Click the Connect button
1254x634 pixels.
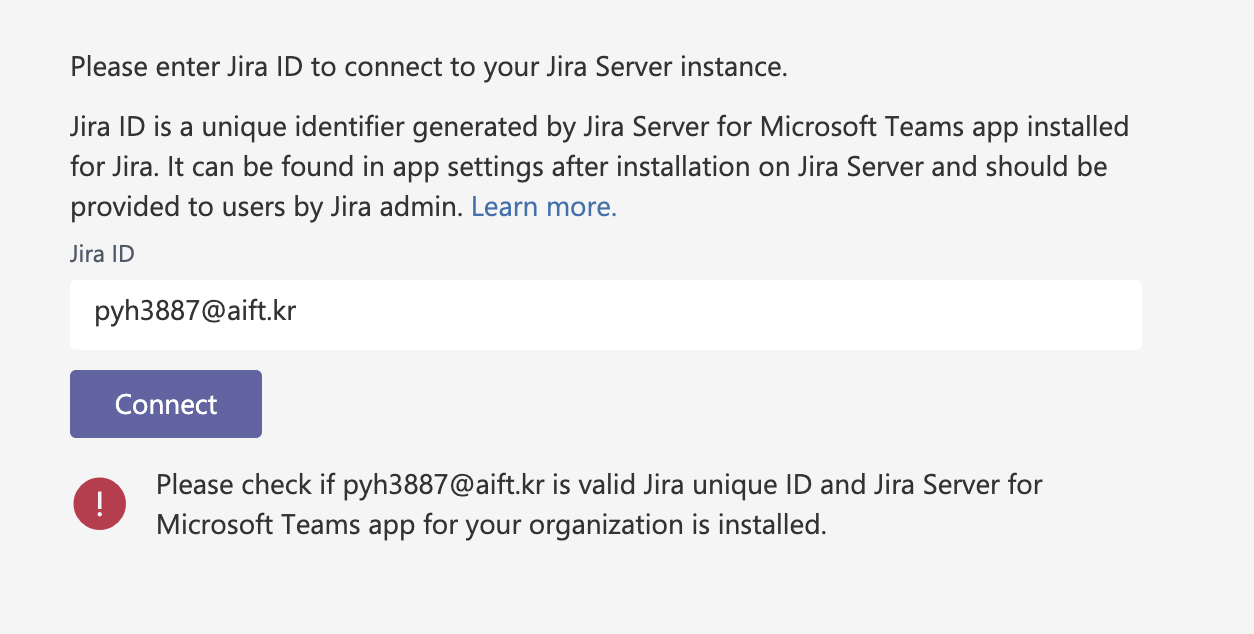pyautogui.click(x=165, y=404)
